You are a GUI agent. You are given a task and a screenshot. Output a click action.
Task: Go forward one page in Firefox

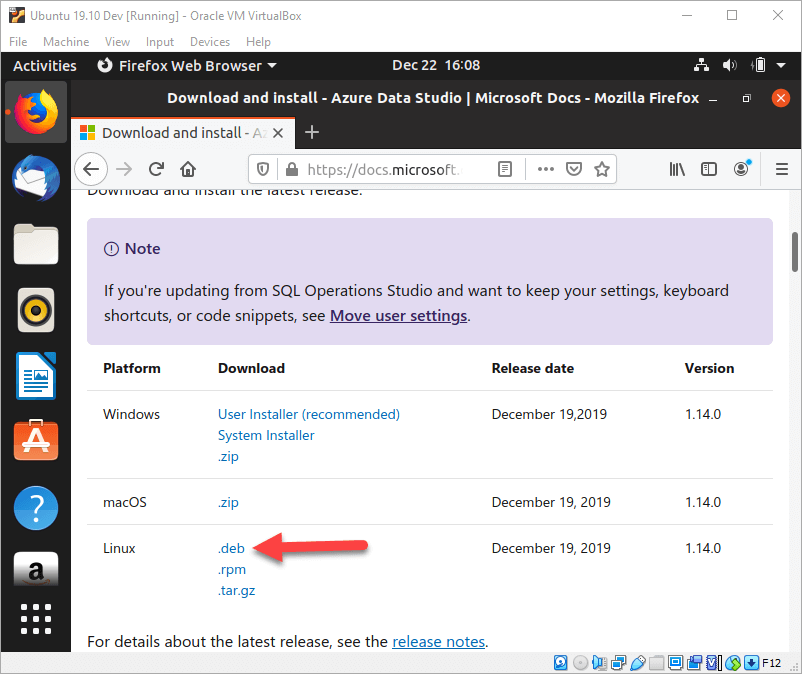pos(124,169)
